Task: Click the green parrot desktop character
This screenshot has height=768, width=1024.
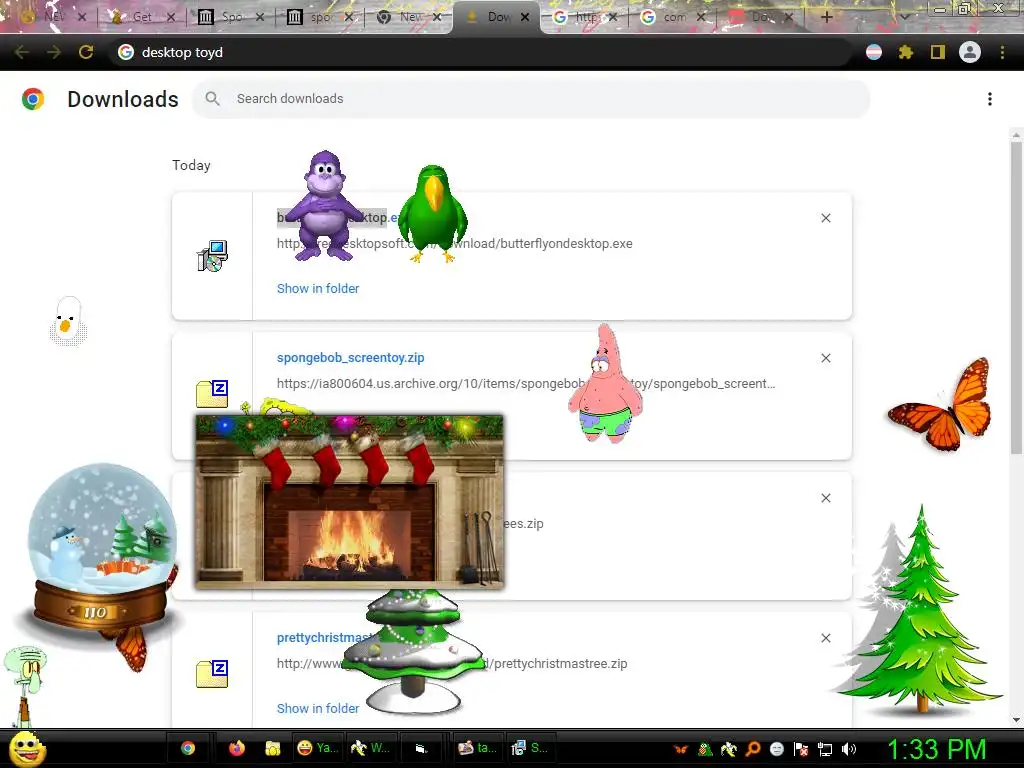Action: pyautogui.click(x=432, y=213)
